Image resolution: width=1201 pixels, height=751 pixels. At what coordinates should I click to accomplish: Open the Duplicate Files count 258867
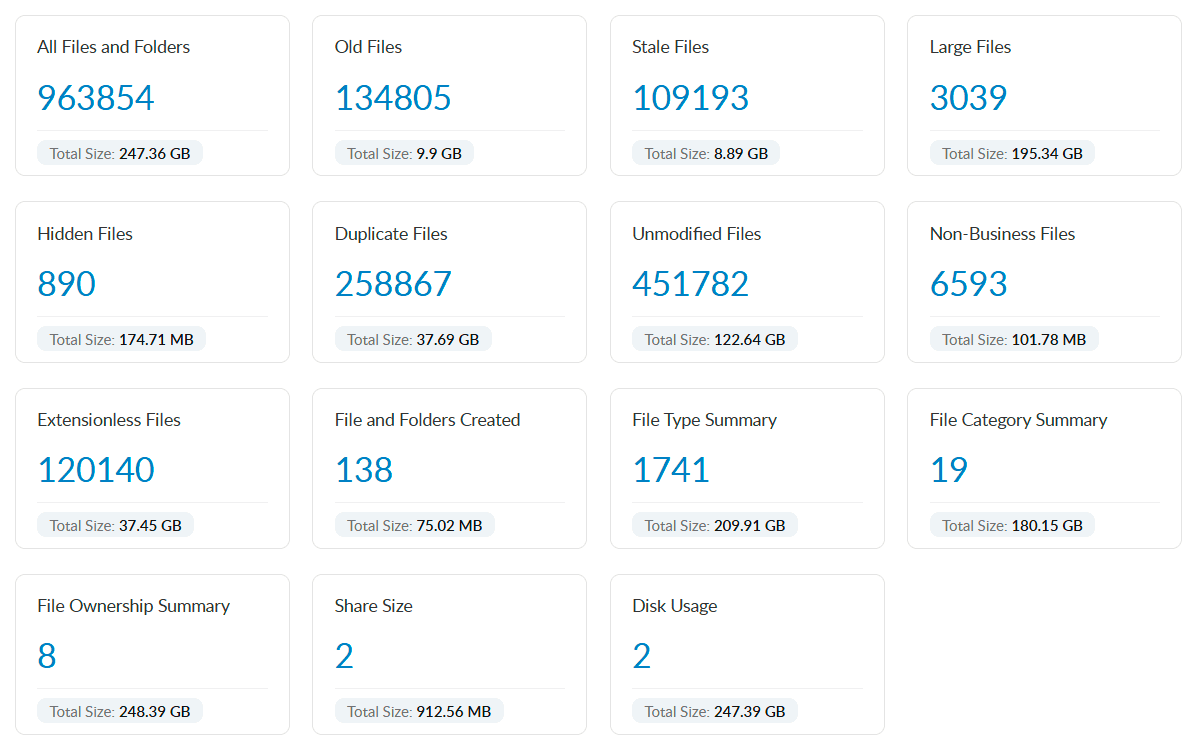click(x=393, y=284)
